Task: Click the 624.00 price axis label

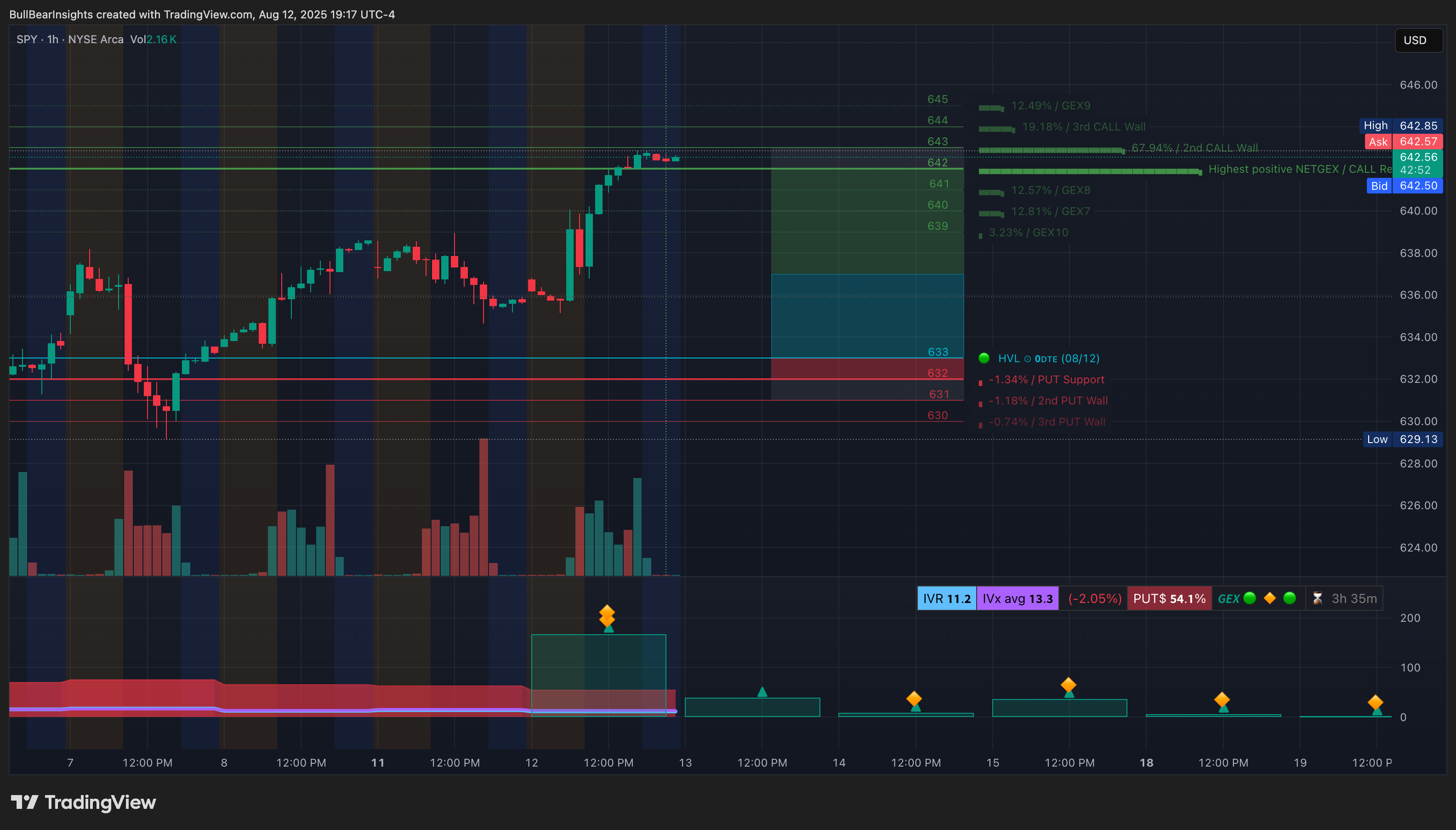Action: [x=1418, y=547]
